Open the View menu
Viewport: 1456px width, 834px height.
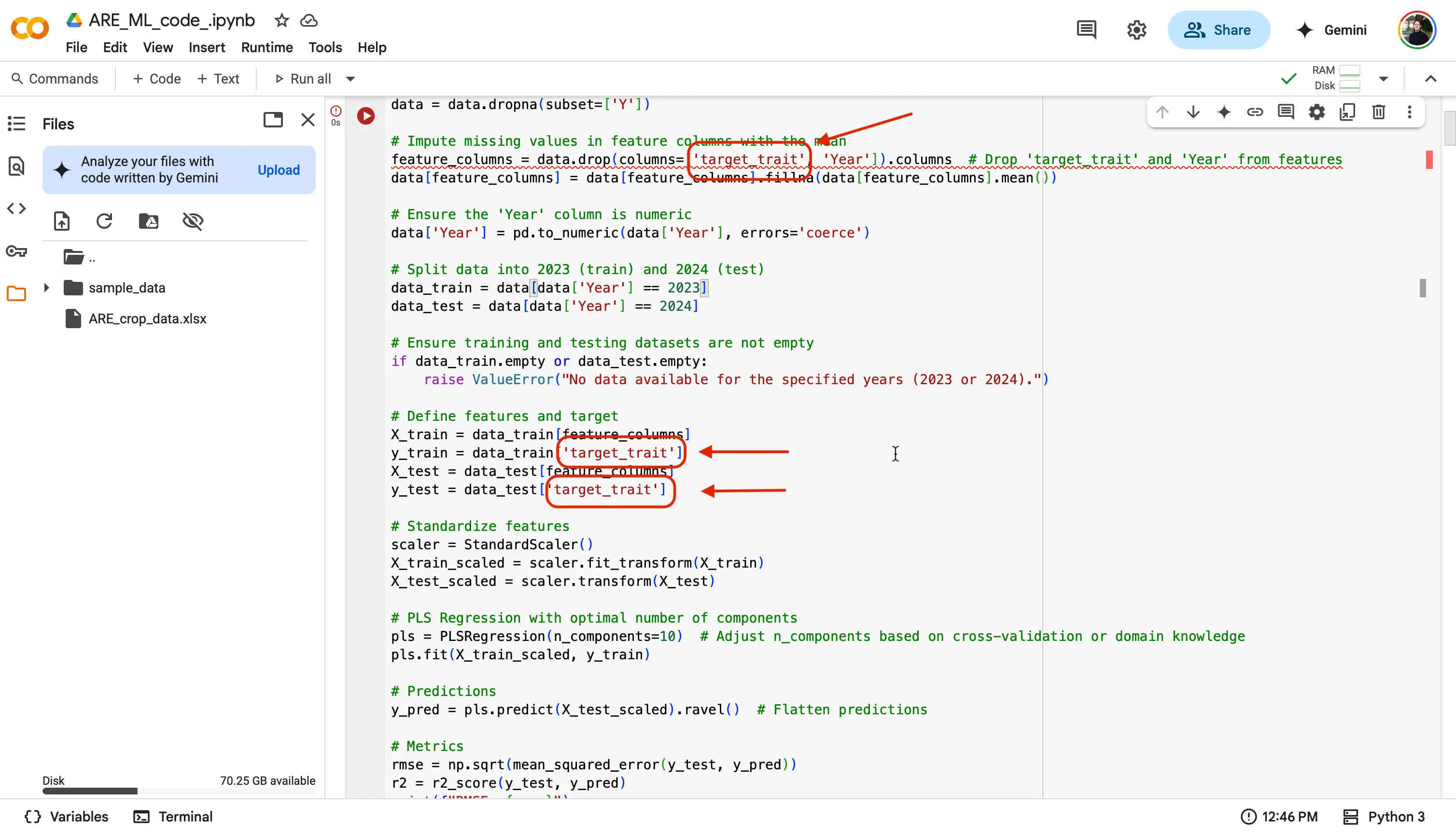tap(157, 48)
